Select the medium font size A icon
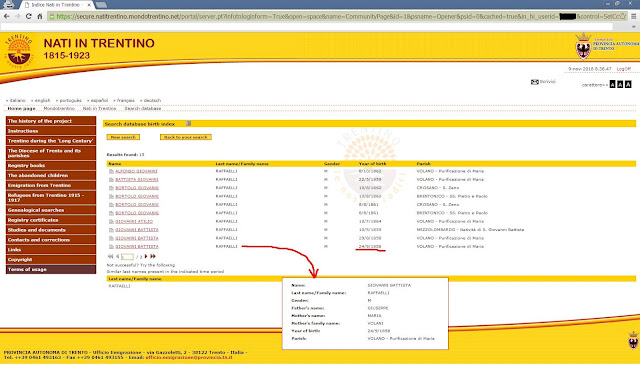 (x=620, y=85)
